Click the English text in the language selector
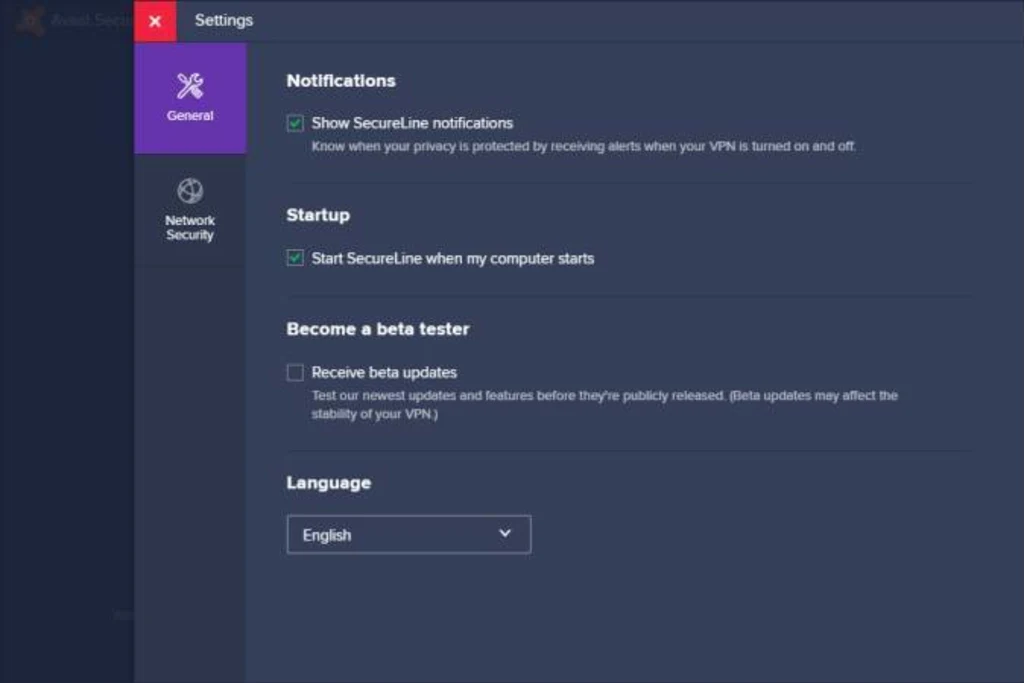This screenshot has width=1024, height=683. coord(327,535)
